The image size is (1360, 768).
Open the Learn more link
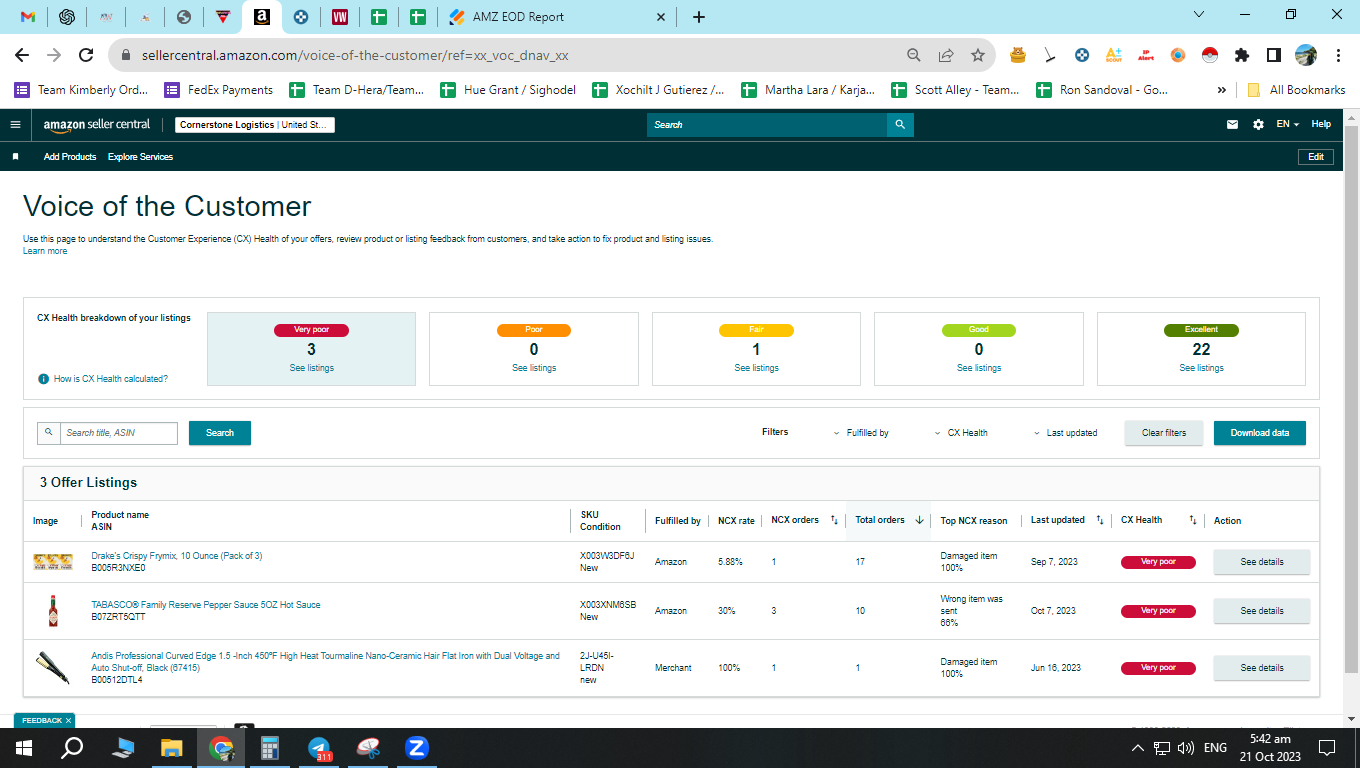(x=45, y=251)
